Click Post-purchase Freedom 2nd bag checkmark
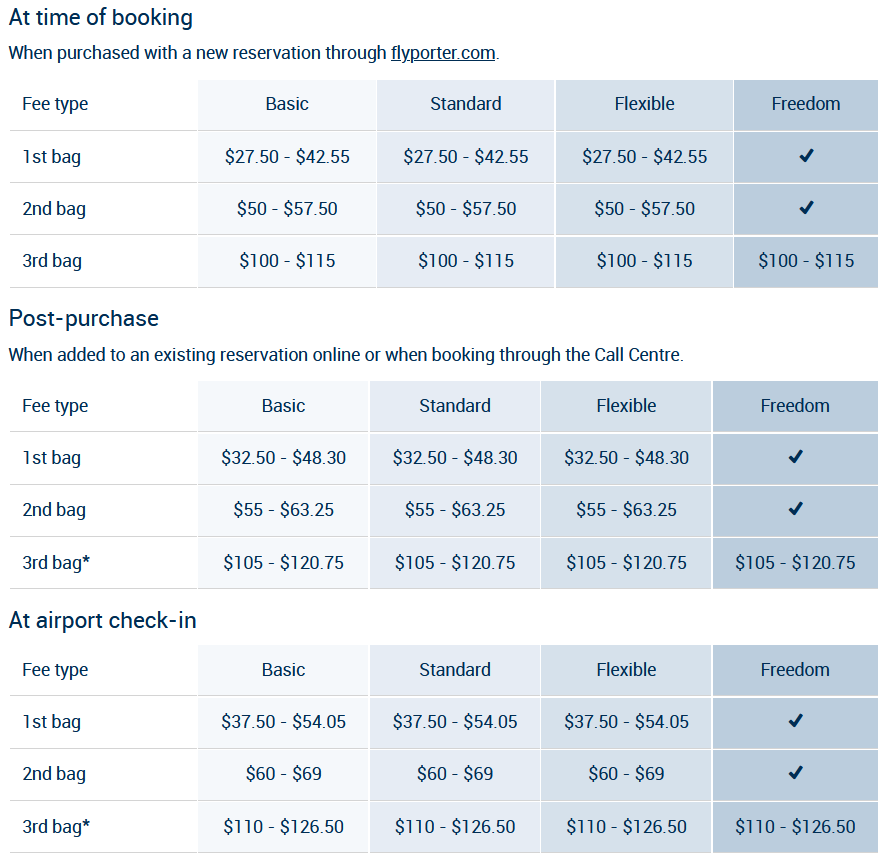 pos(795,509)
